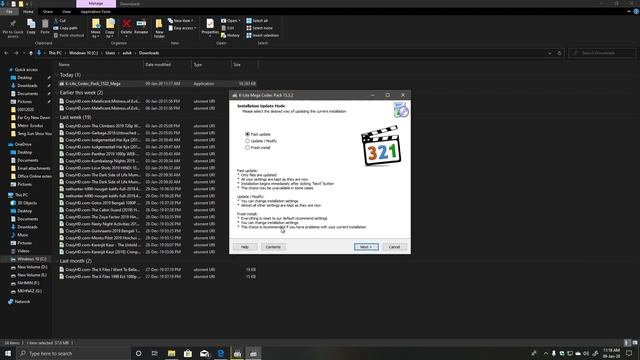Screen dimensions: 640x360
Task: Open the Microsoft Store taskbar icon
Action: coord(188,353)
